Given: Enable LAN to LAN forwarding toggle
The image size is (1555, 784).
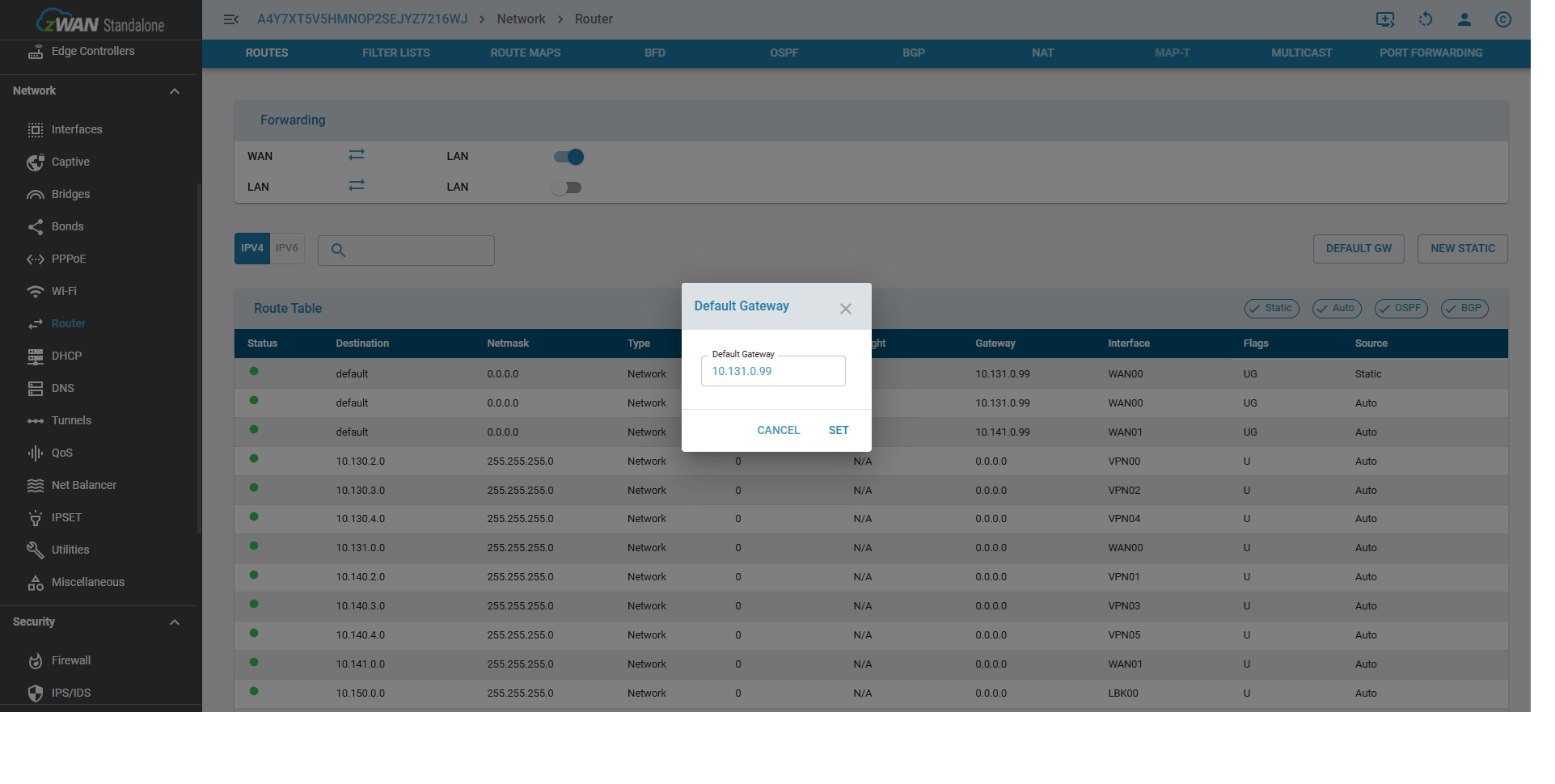Looking at the screenshot, I should tap(567, 188).
